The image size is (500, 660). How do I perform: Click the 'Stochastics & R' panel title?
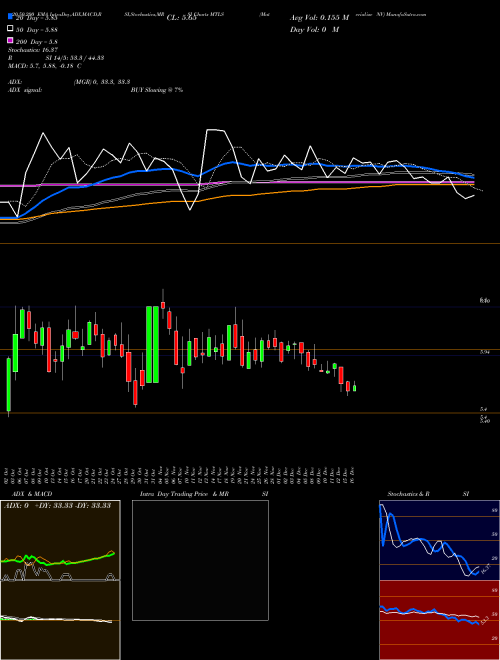[x=408, y=494]
